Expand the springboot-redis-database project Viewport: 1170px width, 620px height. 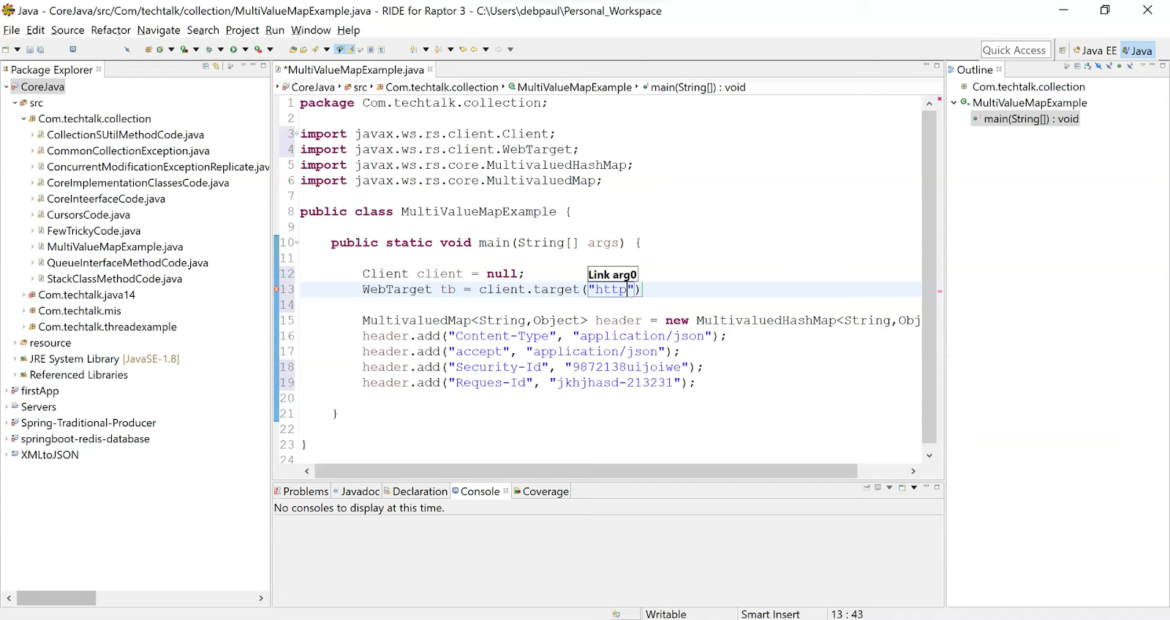pos(7,439)
